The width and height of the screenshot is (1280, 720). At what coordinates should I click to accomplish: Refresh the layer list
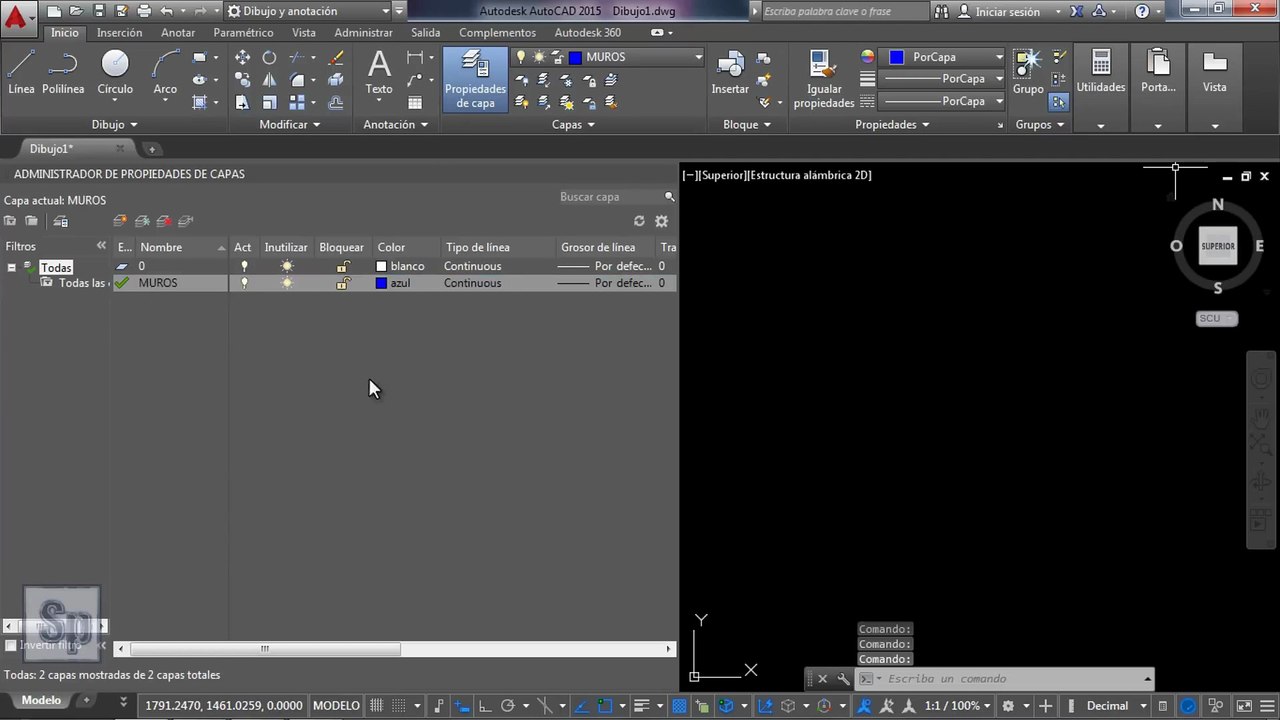coord(640,221)
